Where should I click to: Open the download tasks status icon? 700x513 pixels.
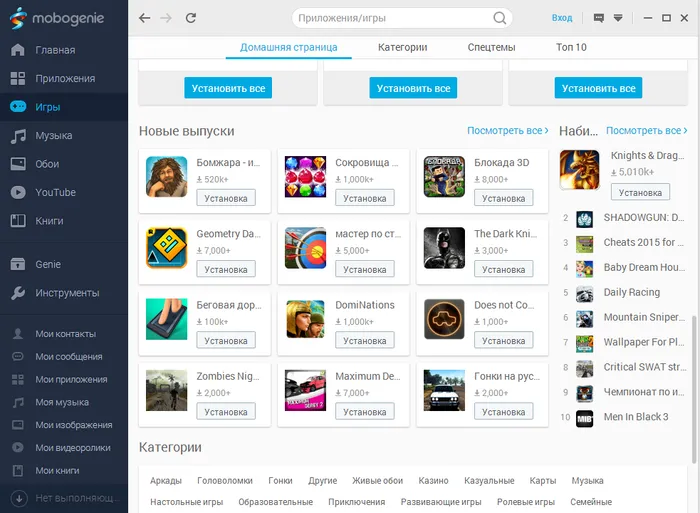19,498
